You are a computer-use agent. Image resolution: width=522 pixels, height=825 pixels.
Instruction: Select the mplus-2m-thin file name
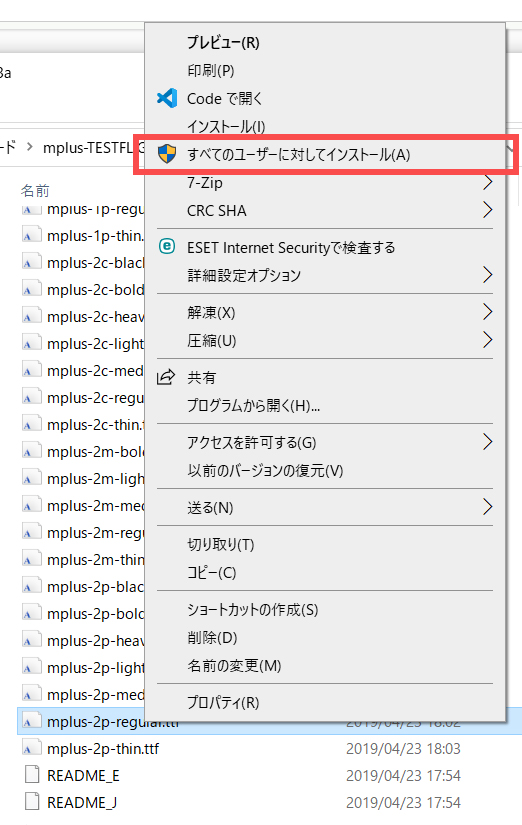(x=96, y=560)
